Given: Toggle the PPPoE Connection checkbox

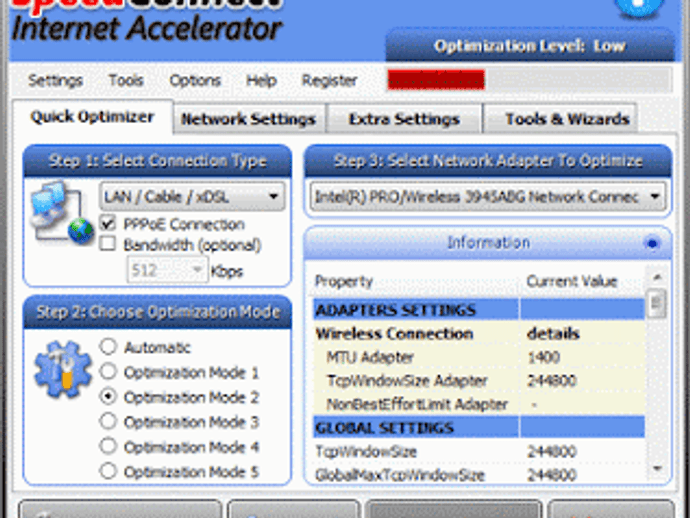Looking at the screenshot, I should (108, 223).
